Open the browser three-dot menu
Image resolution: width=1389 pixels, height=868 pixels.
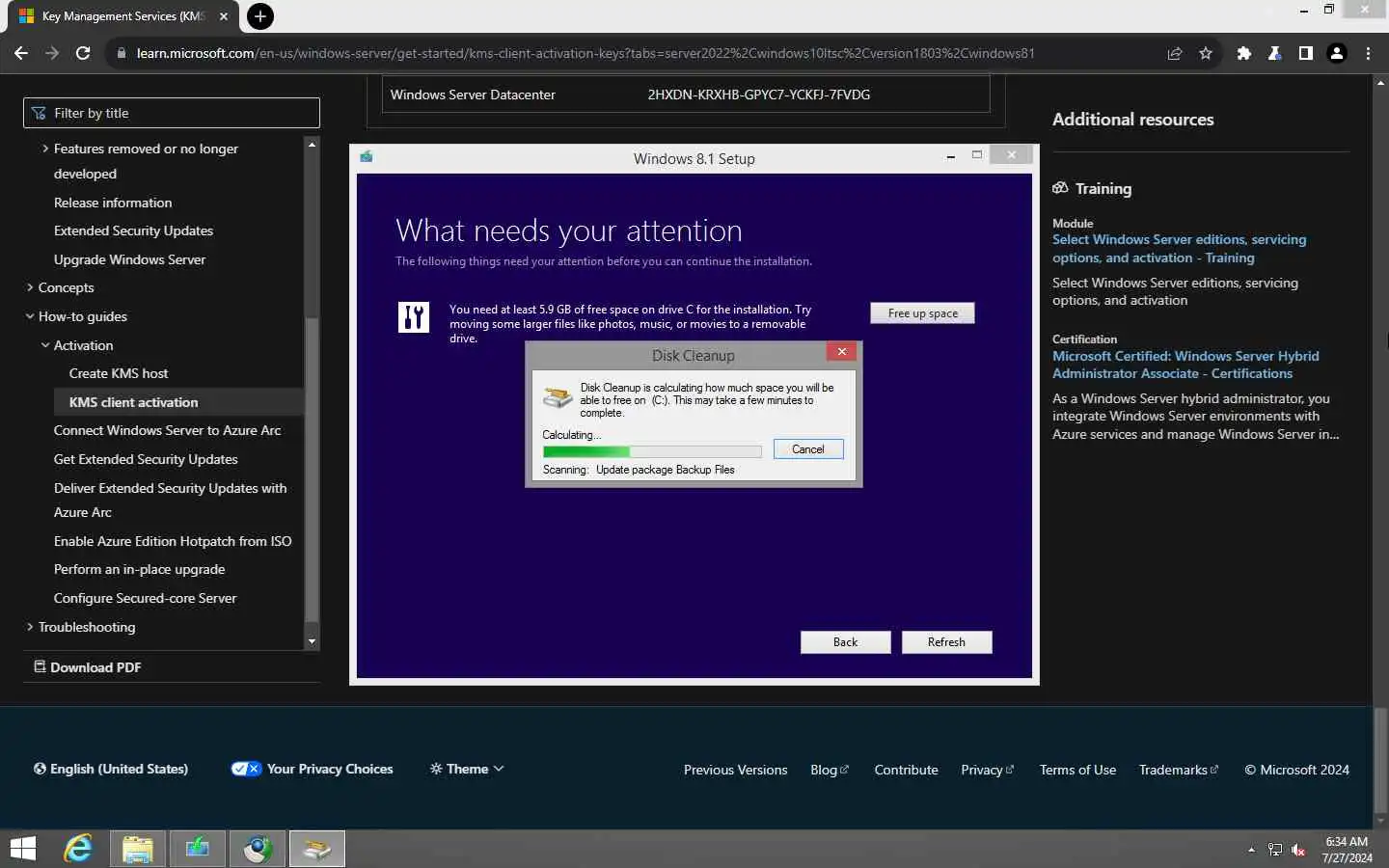click(x=1368, y=53)
